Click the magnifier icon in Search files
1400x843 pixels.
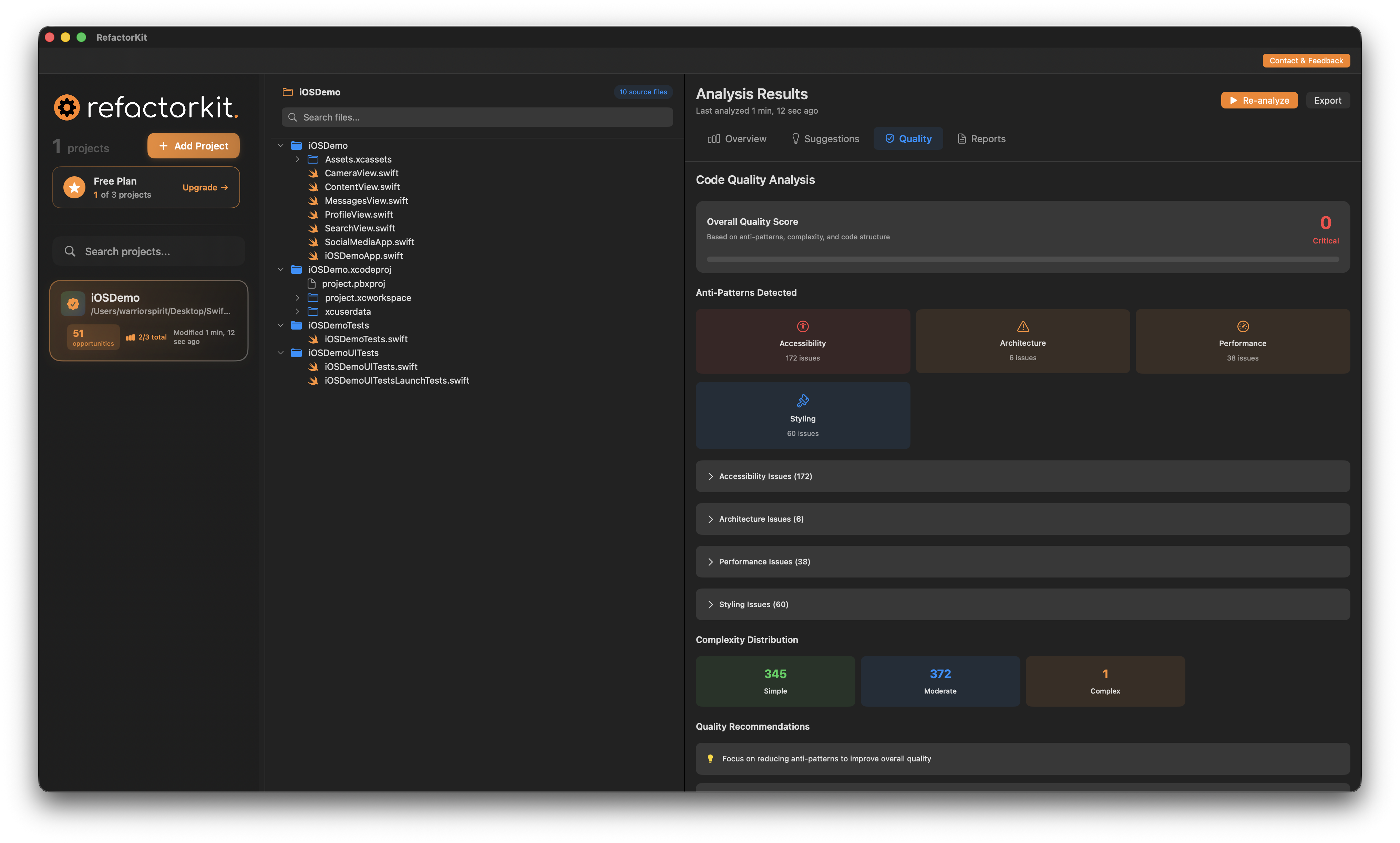tap(292, 117)
